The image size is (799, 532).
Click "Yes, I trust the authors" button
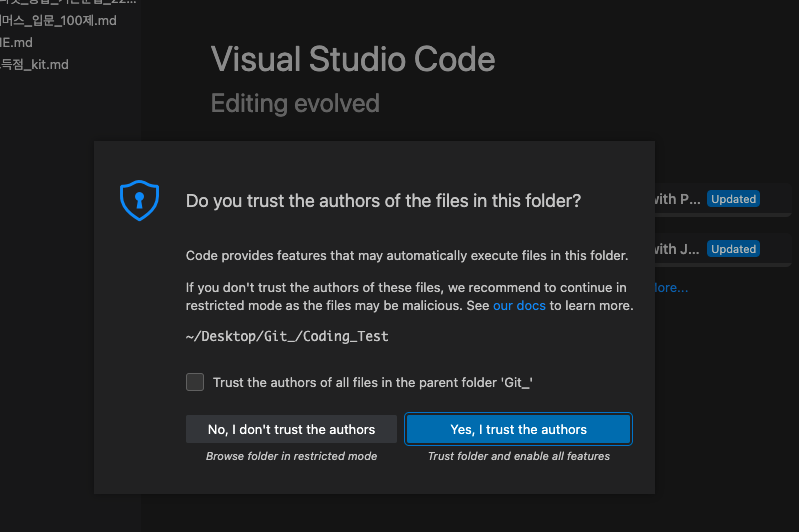[518, 429]
